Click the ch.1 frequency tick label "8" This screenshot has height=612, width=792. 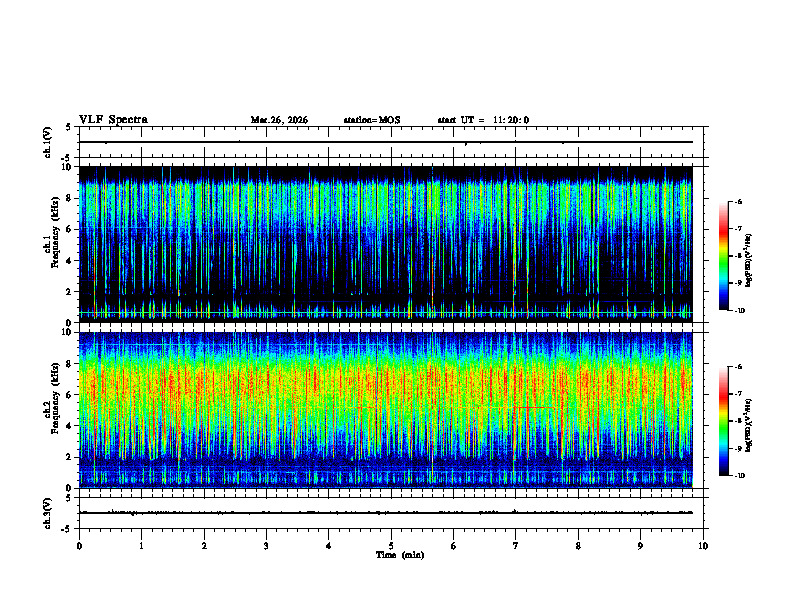click(69, 198)
